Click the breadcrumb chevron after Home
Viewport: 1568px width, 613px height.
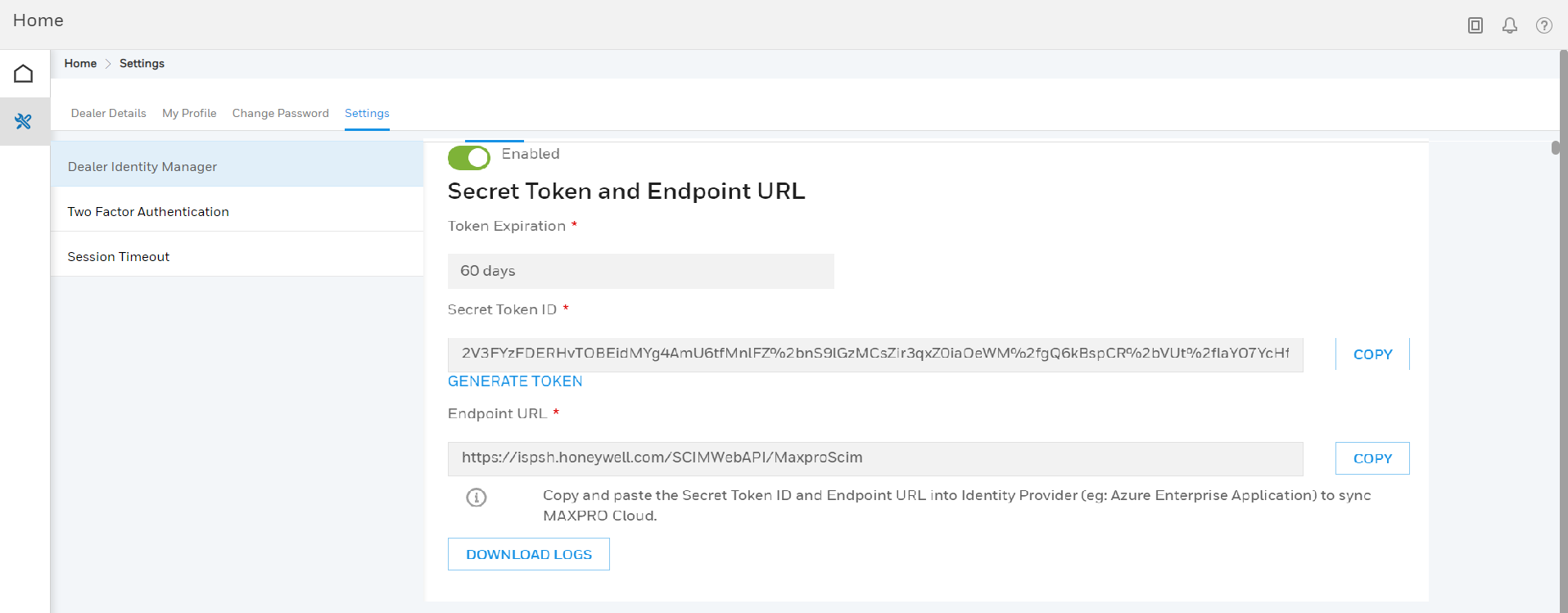click(108, 64)
